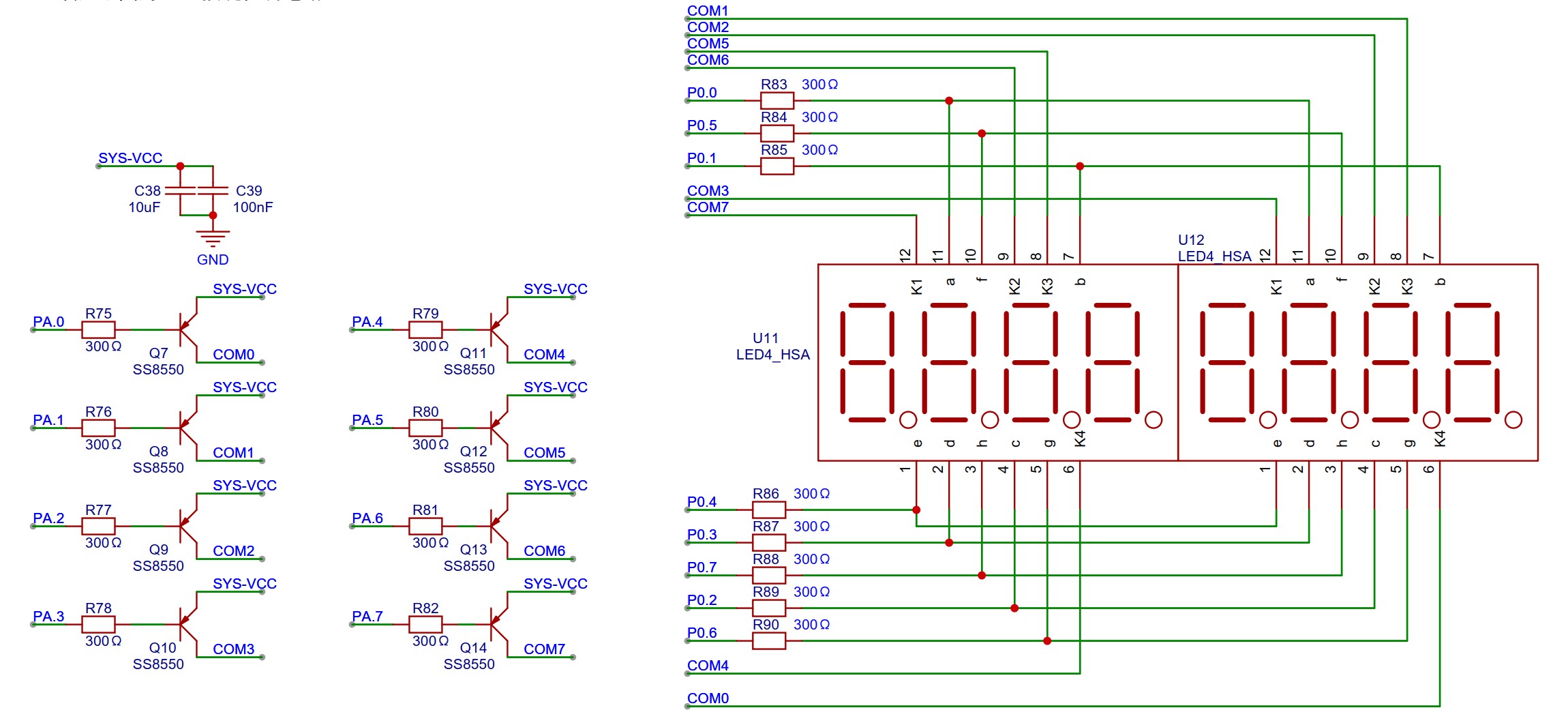Viewport: 1568px width, 723px height.
Task: Select resistor R80 symbol
Action: pos(425,428)
